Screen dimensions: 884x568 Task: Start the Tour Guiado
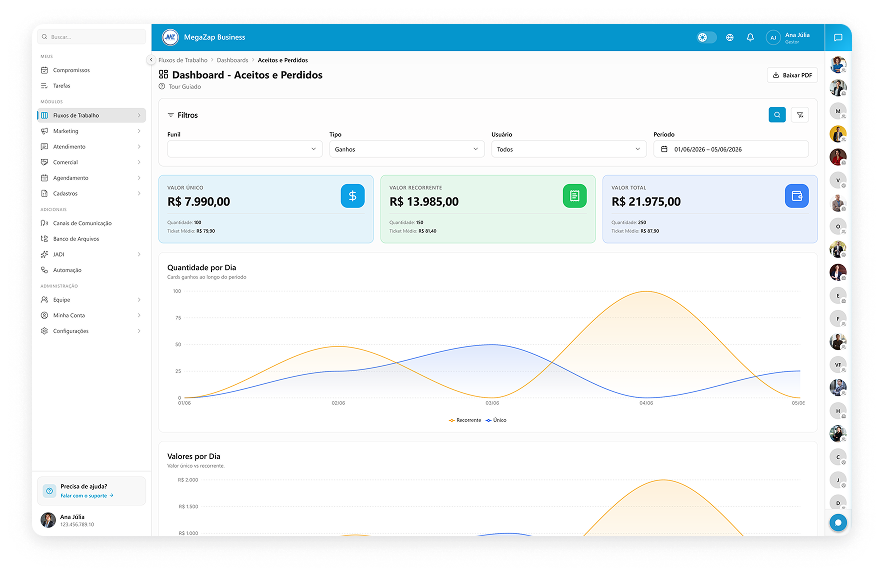tap(180, 86)
